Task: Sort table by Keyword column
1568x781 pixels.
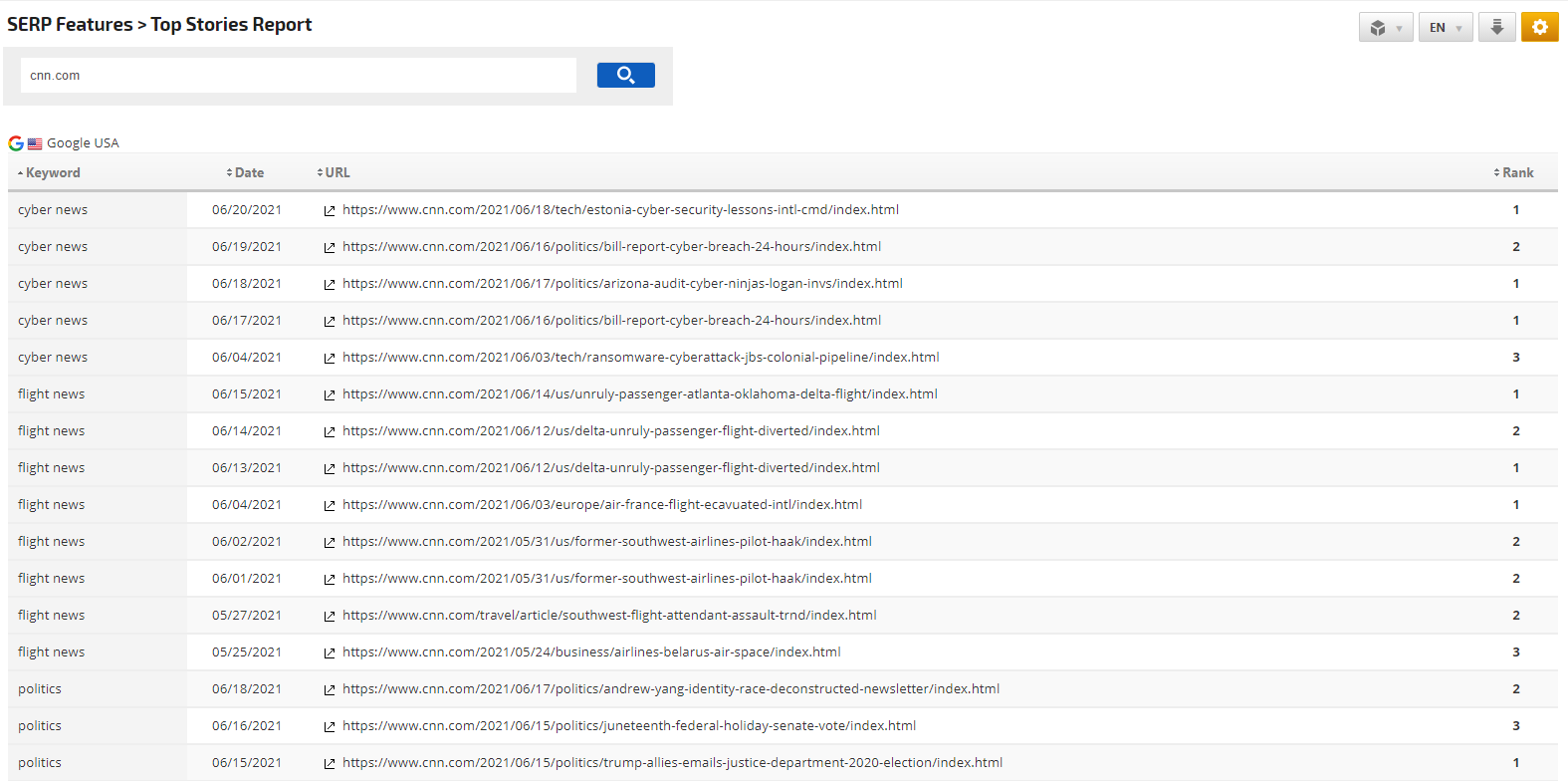Action: [x=52, y=172]
